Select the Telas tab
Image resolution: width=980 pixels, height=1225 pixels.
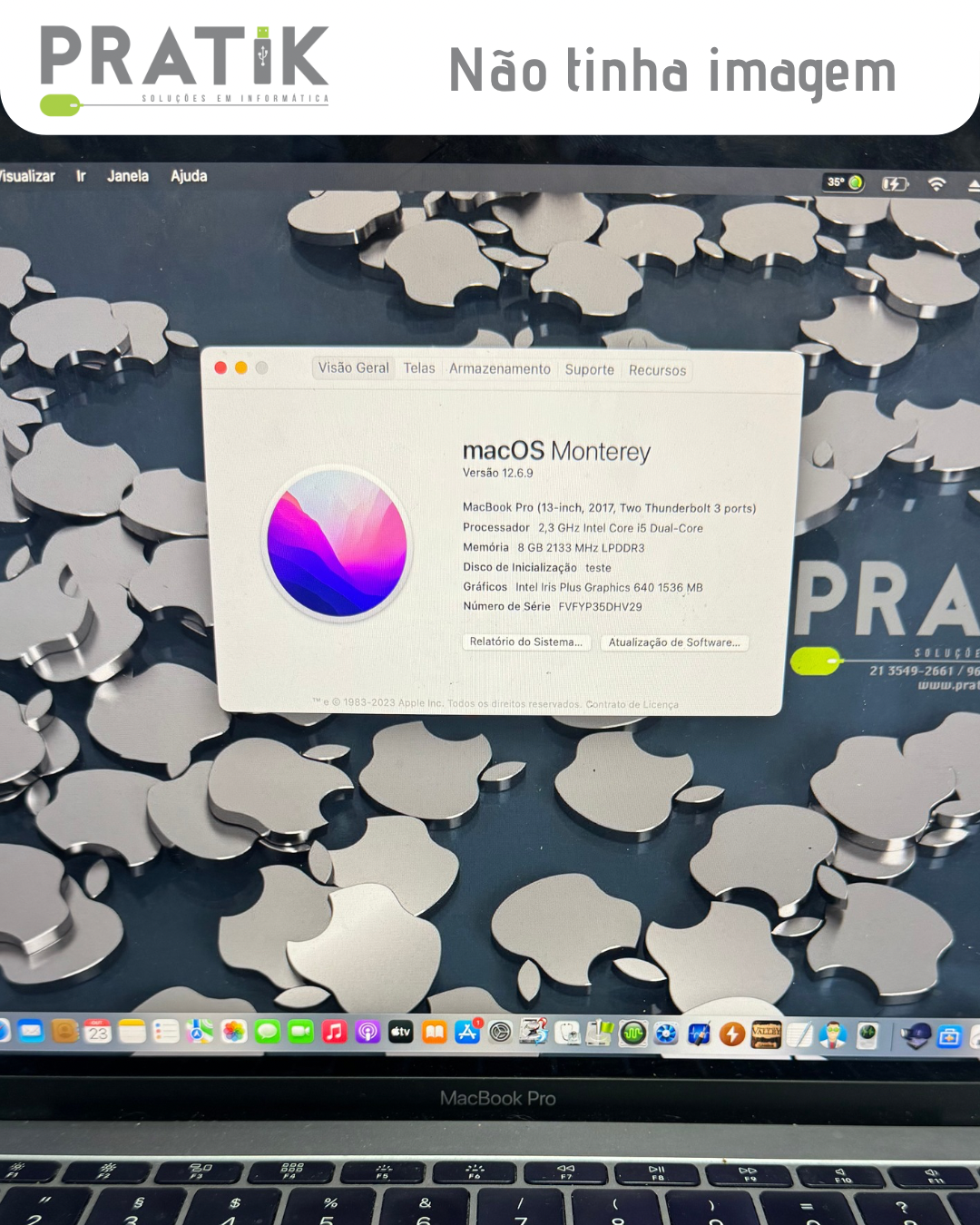[419, 367]
